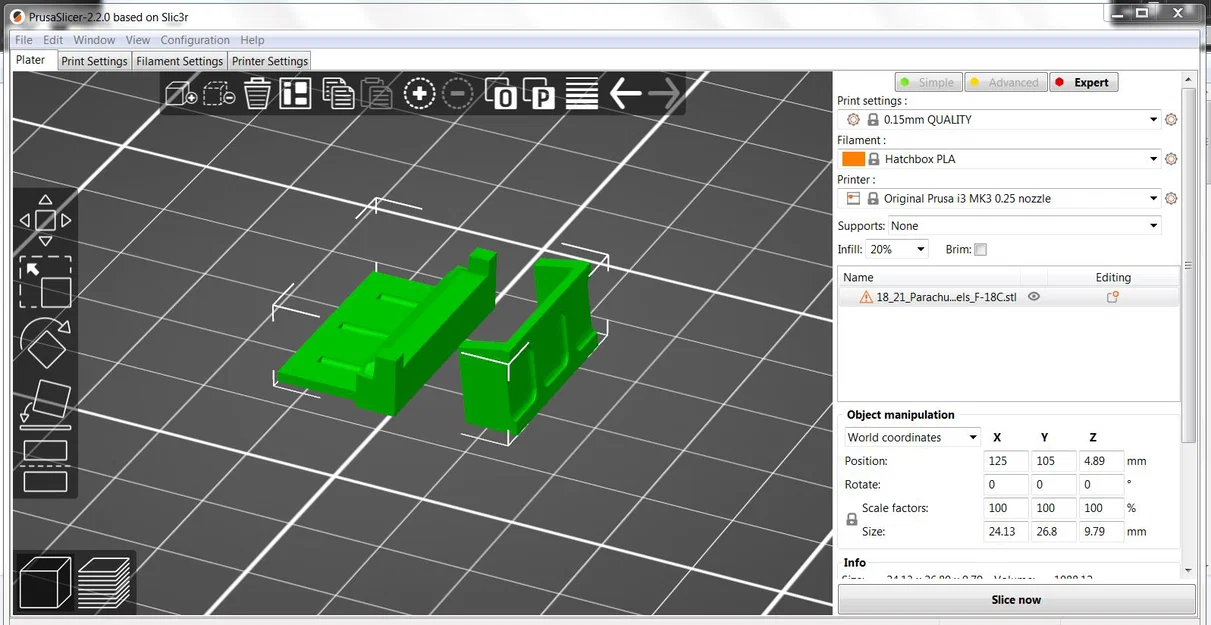
Task: Click the Split to objects icon
Action: 501,95
